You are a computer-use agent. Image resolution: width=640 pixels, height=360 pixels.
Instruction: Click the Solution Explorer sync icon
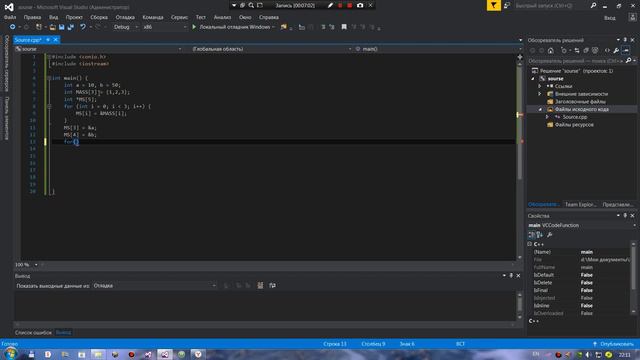point(577,51)
